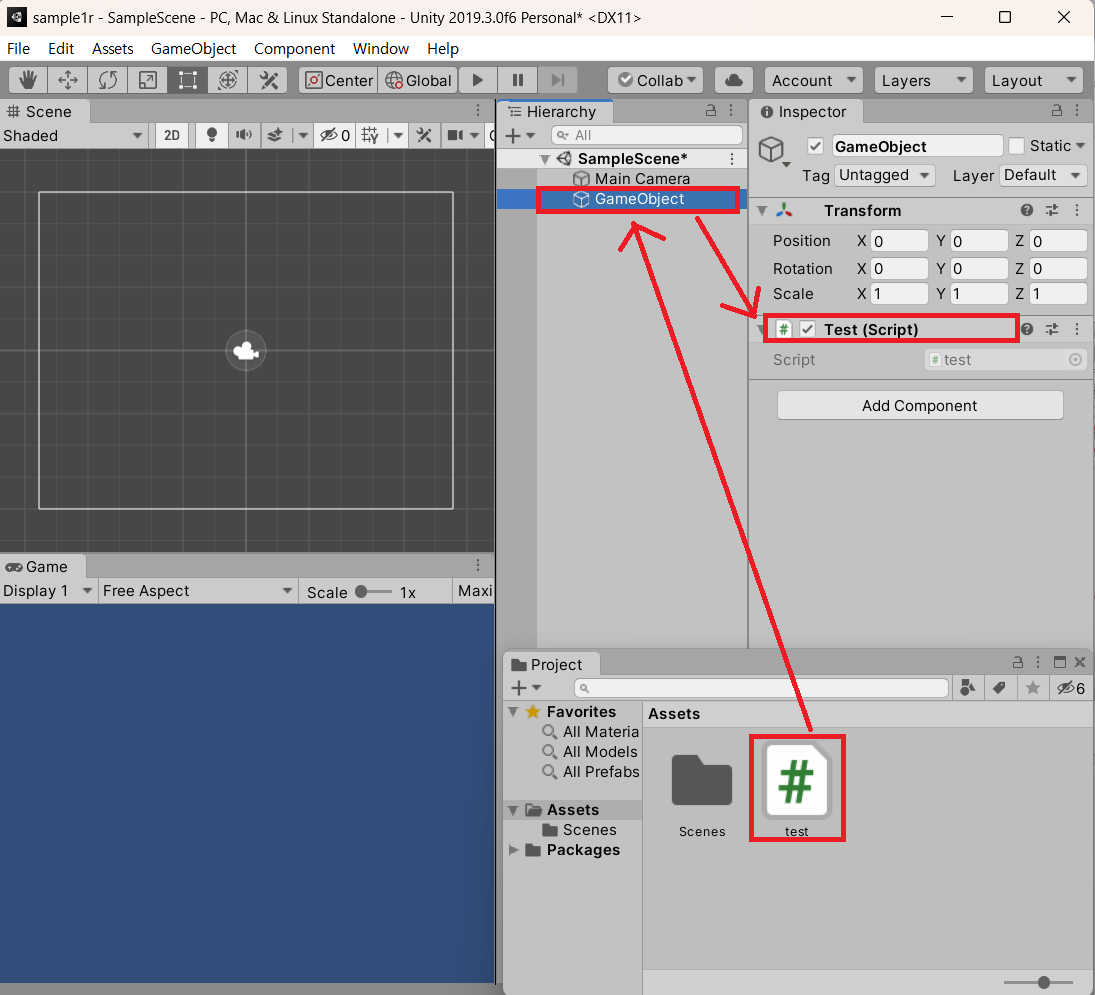Enable the GameObject active checkbox
The height and width of the screenshot is (995, 1095).
[814, 146]
